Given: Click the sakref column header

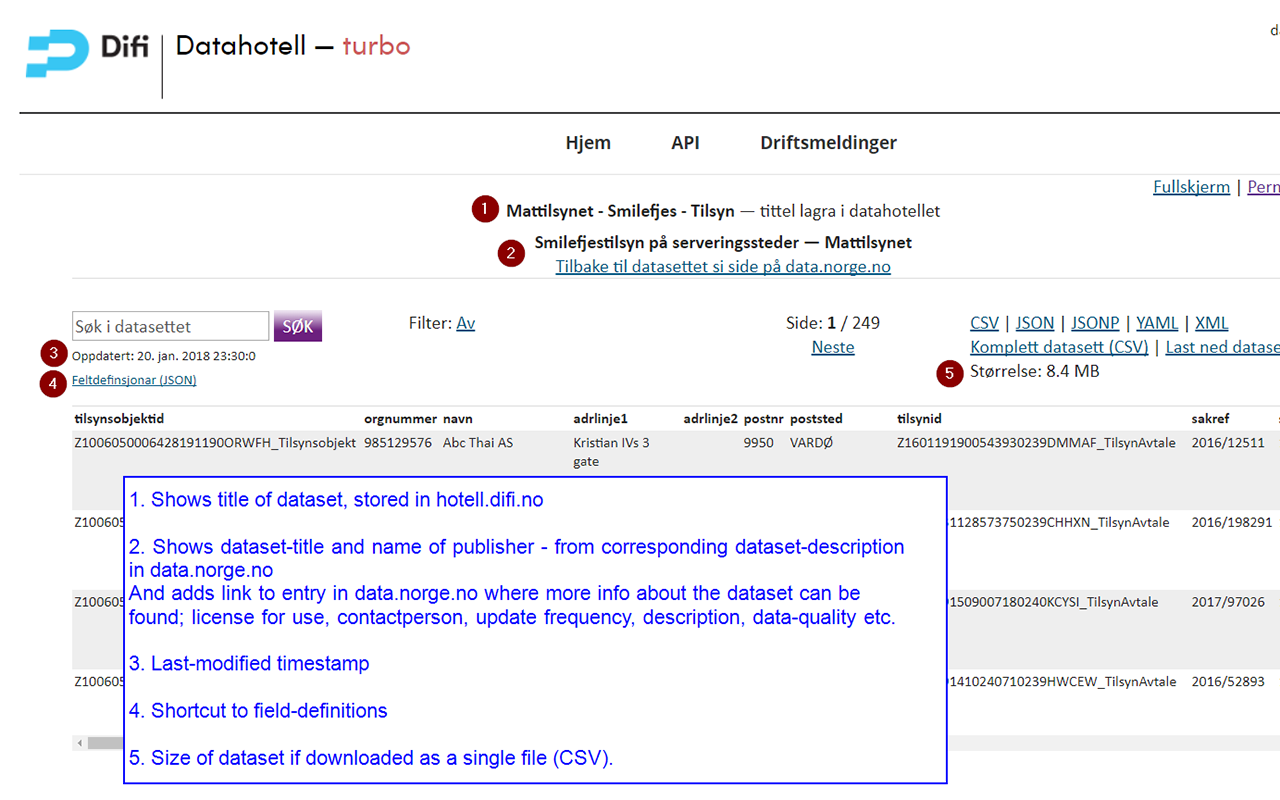Looking at the screenshot, I should (1210, 419).
